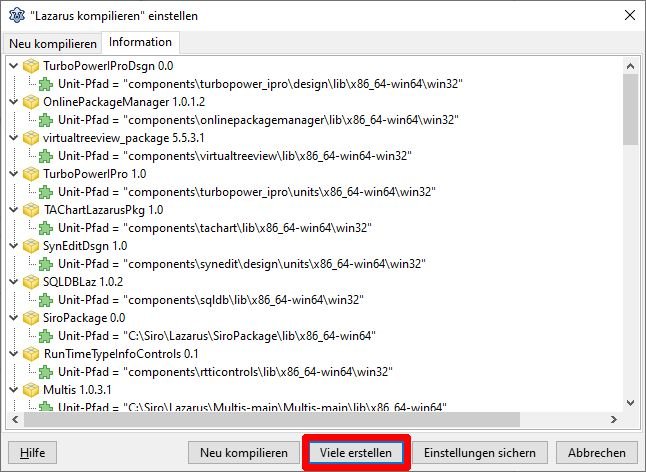
Task: Click the vertical scrollbar thumb
Action: (x=630, y=110)
